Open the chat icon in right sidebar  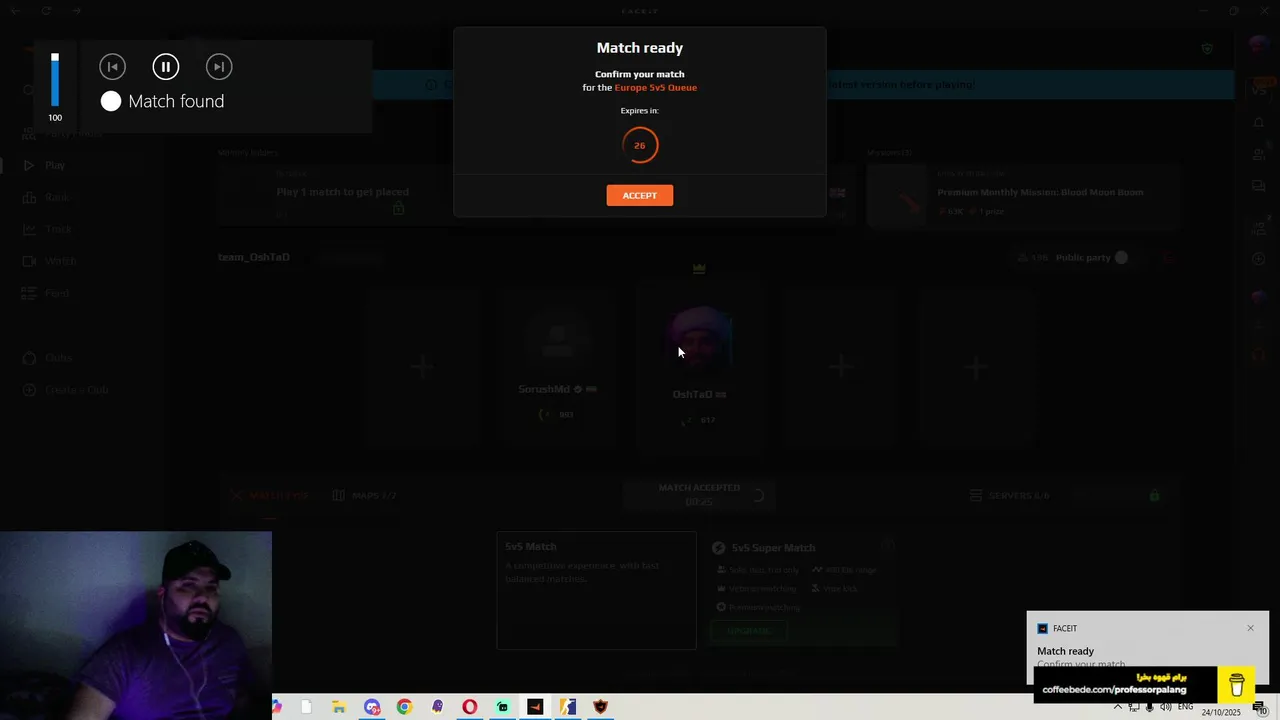click(x=1259, y=186)
